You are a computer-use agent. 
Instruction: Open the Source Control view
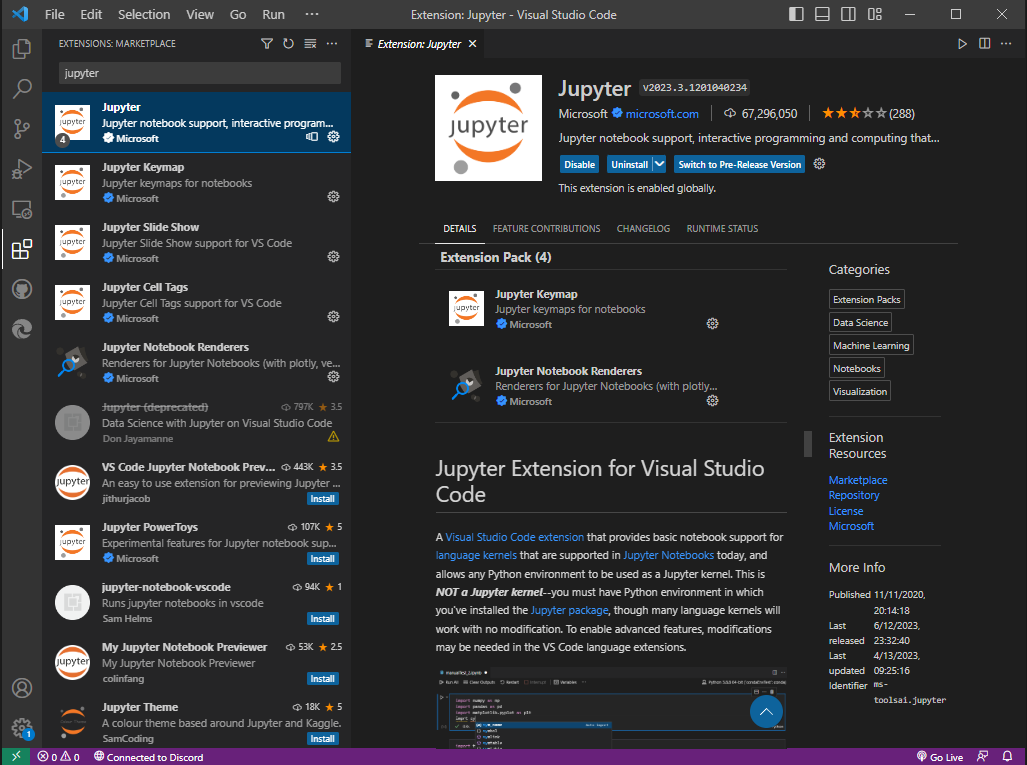tap(22, 129)
